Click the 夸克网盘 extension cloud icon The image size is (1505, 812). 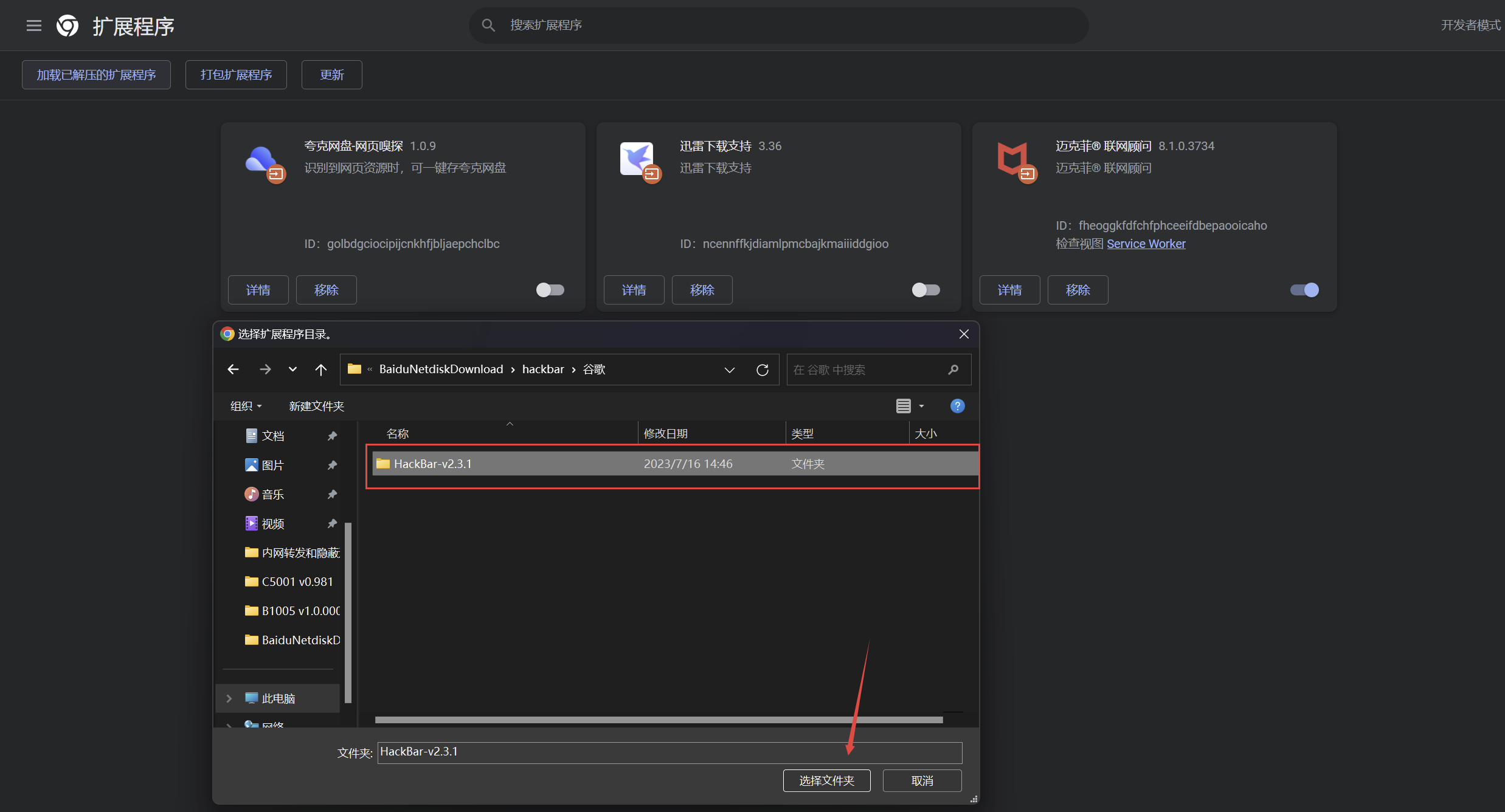[x=265, y=163]
